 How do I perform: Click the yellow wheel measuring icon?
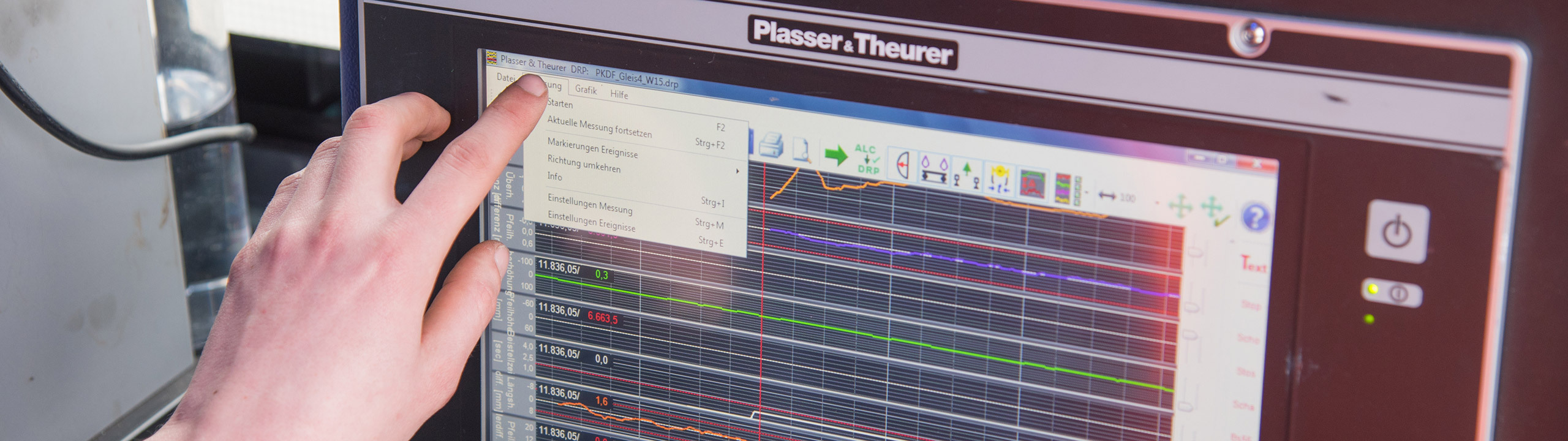click(x=1000, y=179)
